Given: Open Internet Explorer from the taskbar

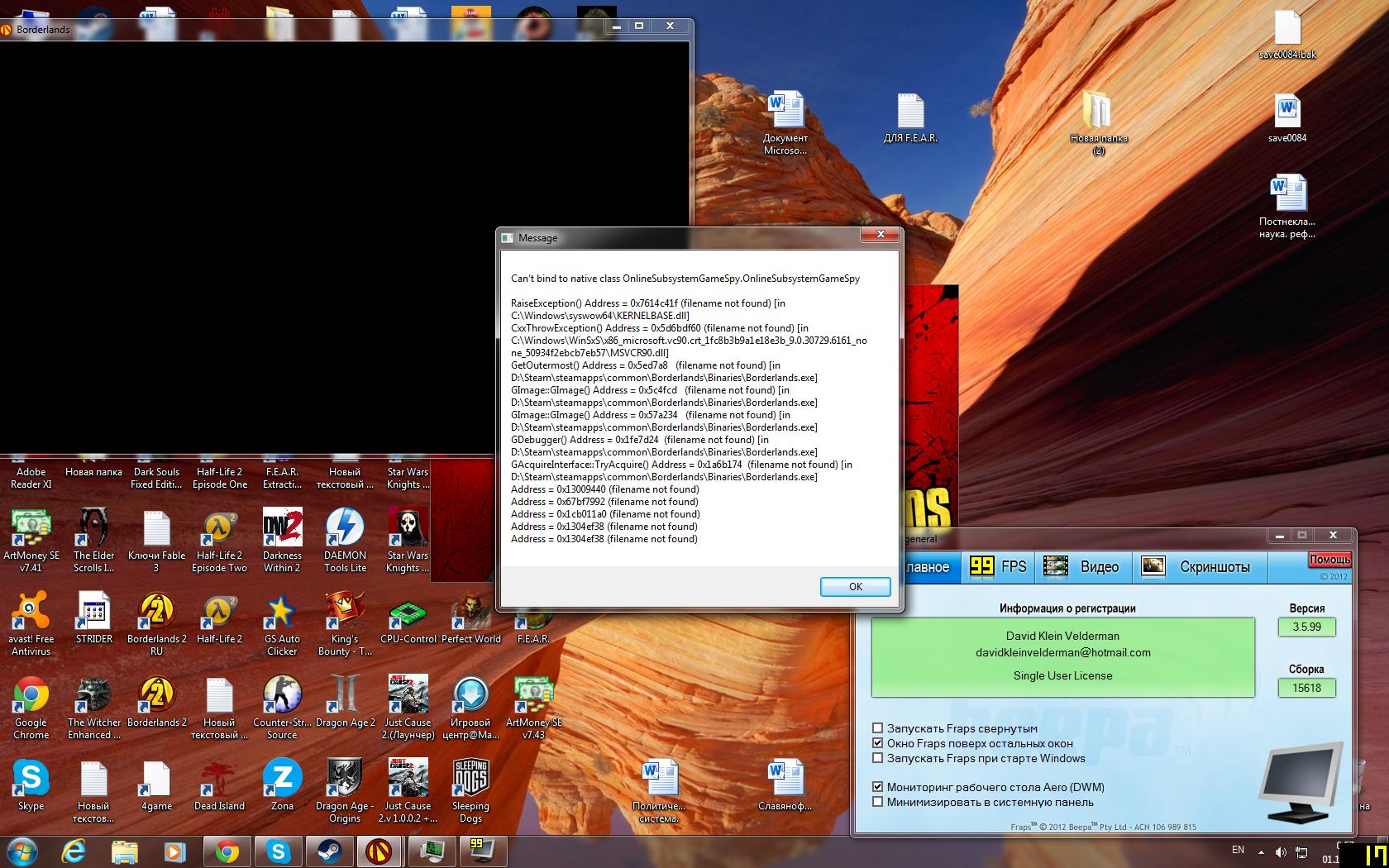Looking at the screenshot, I should pyautogui.click(x=74, y=851).
